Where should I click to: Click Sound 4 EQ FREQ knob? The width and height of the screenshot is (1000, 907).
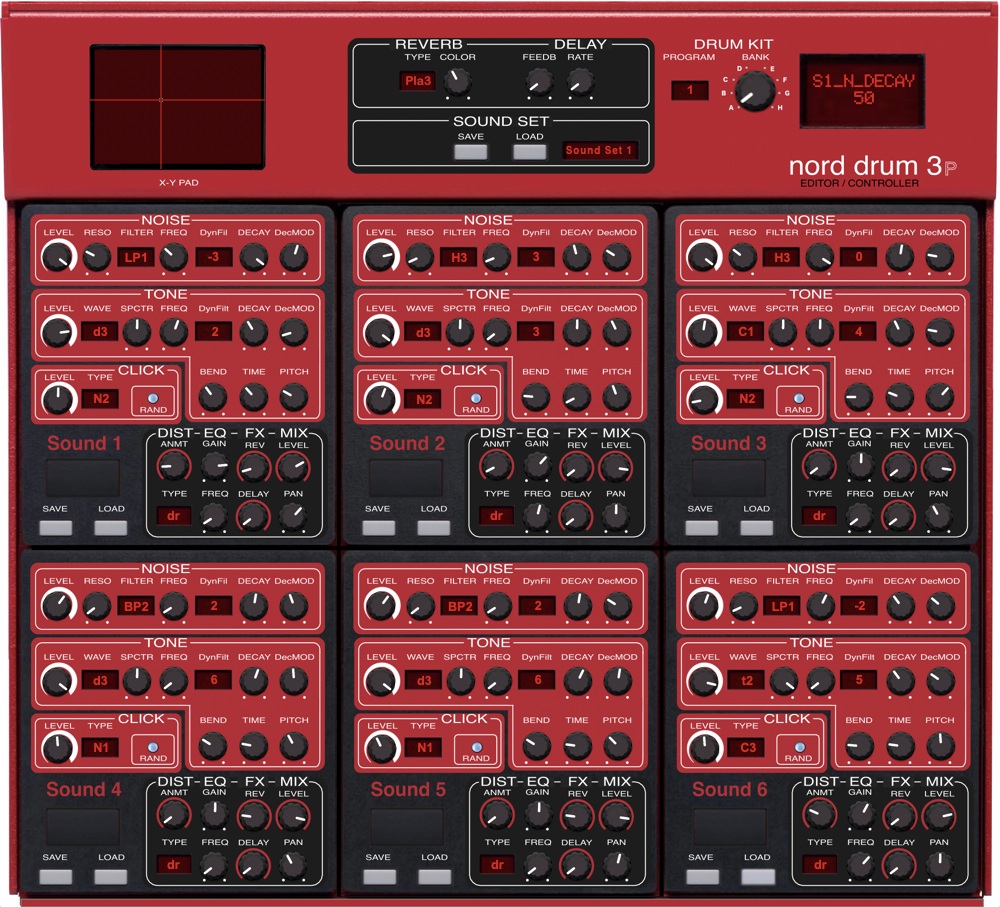(x=214, y=866)
